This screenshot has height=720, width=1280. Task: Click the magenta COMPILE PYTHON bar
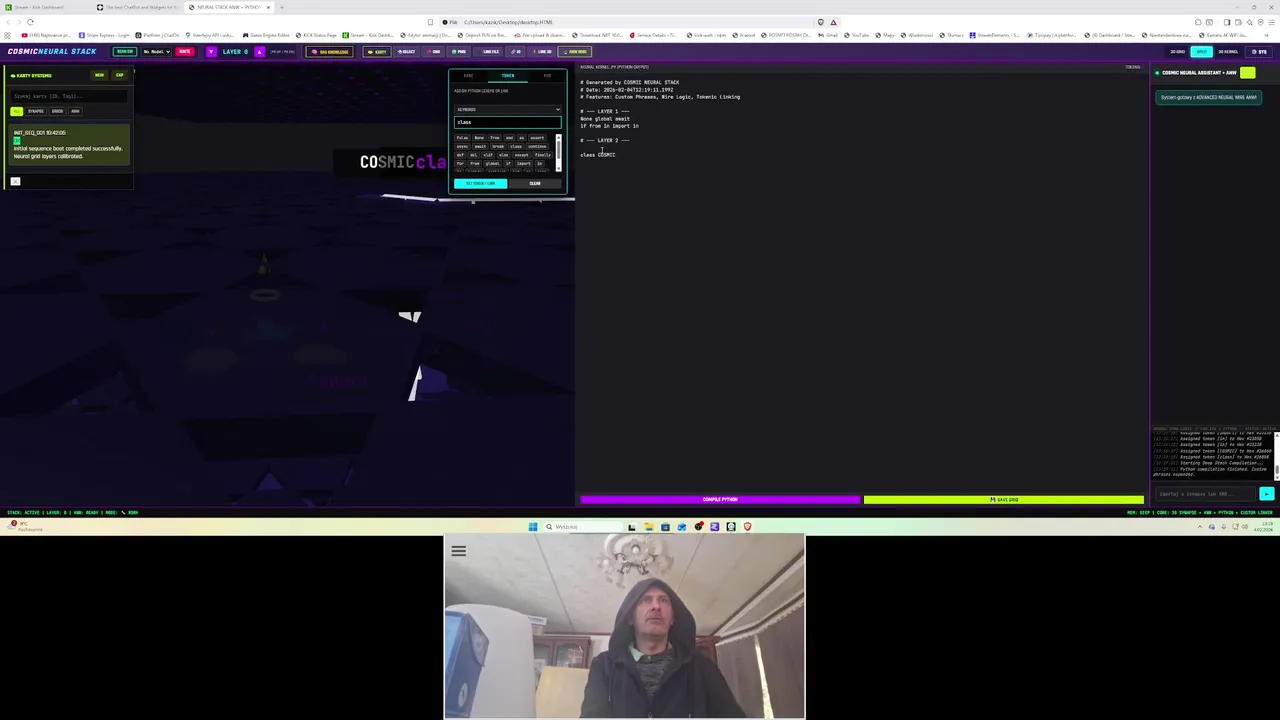coord(720,499)
